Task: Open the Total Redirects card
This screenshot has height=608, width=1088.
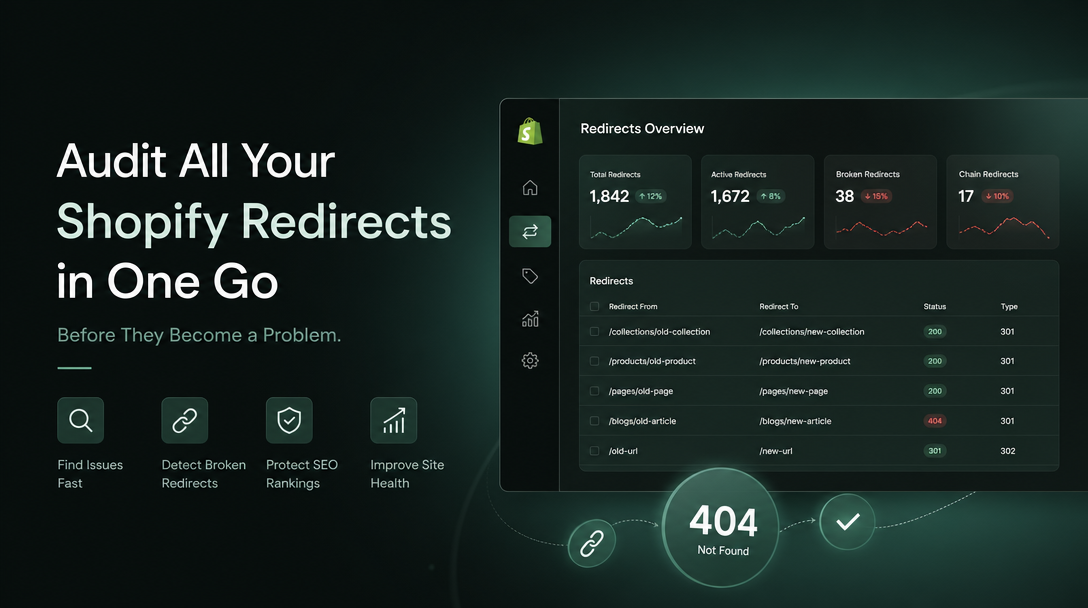Action: [x=636, y=202]
